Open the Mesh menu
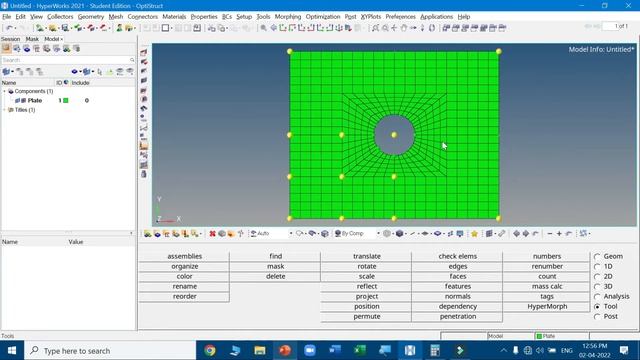The image size is (640, 360). point(116,17)
